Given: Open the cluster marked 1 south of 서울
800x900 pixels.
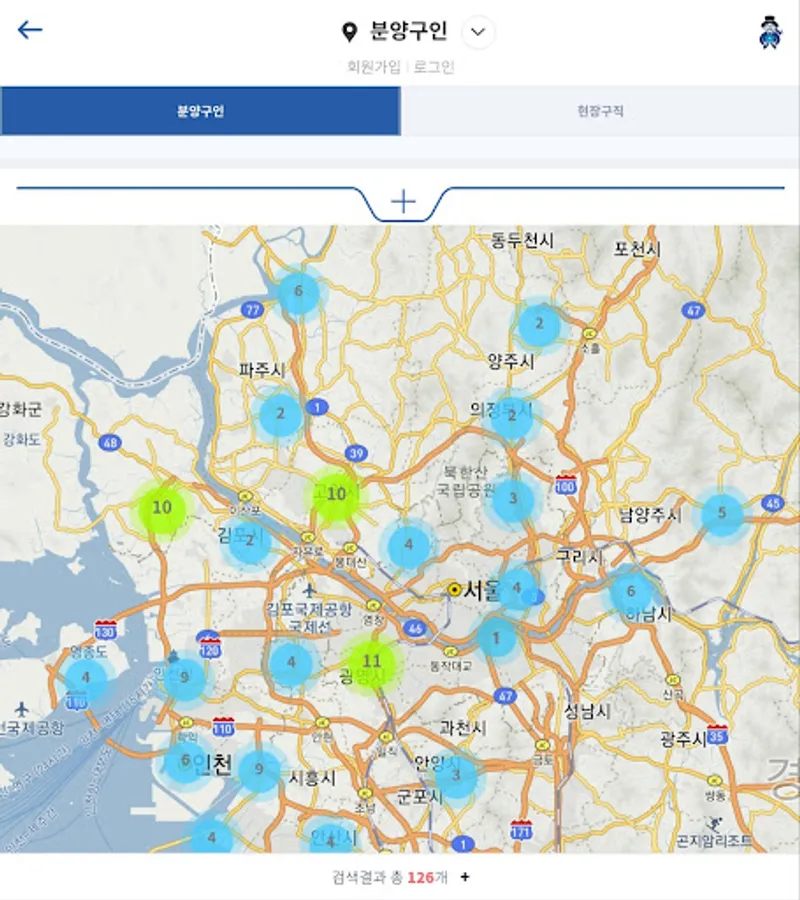Looking at the screenshot, I should [496, 639].
